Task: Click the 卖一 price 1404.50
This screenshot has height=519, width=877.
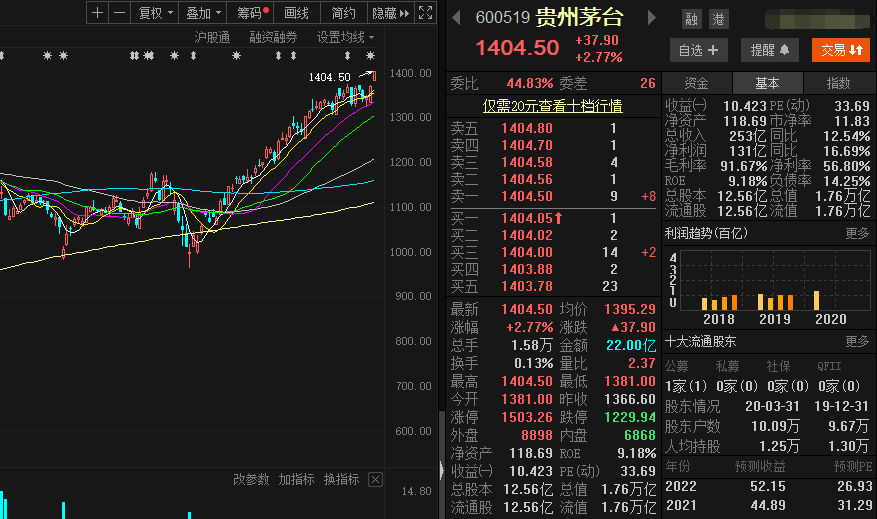Action: 527,196
